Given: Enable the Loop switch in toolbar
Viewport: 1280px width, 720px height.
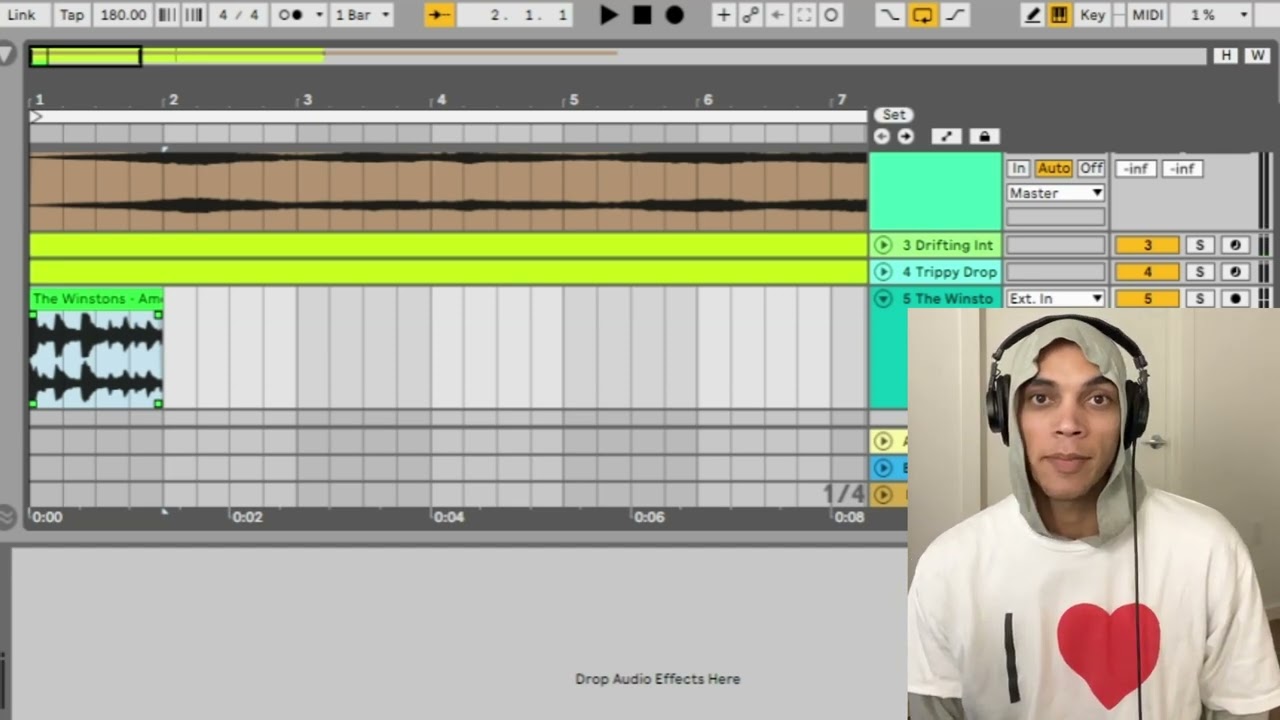Looking at the screenshot, I should tap(922, 15).
